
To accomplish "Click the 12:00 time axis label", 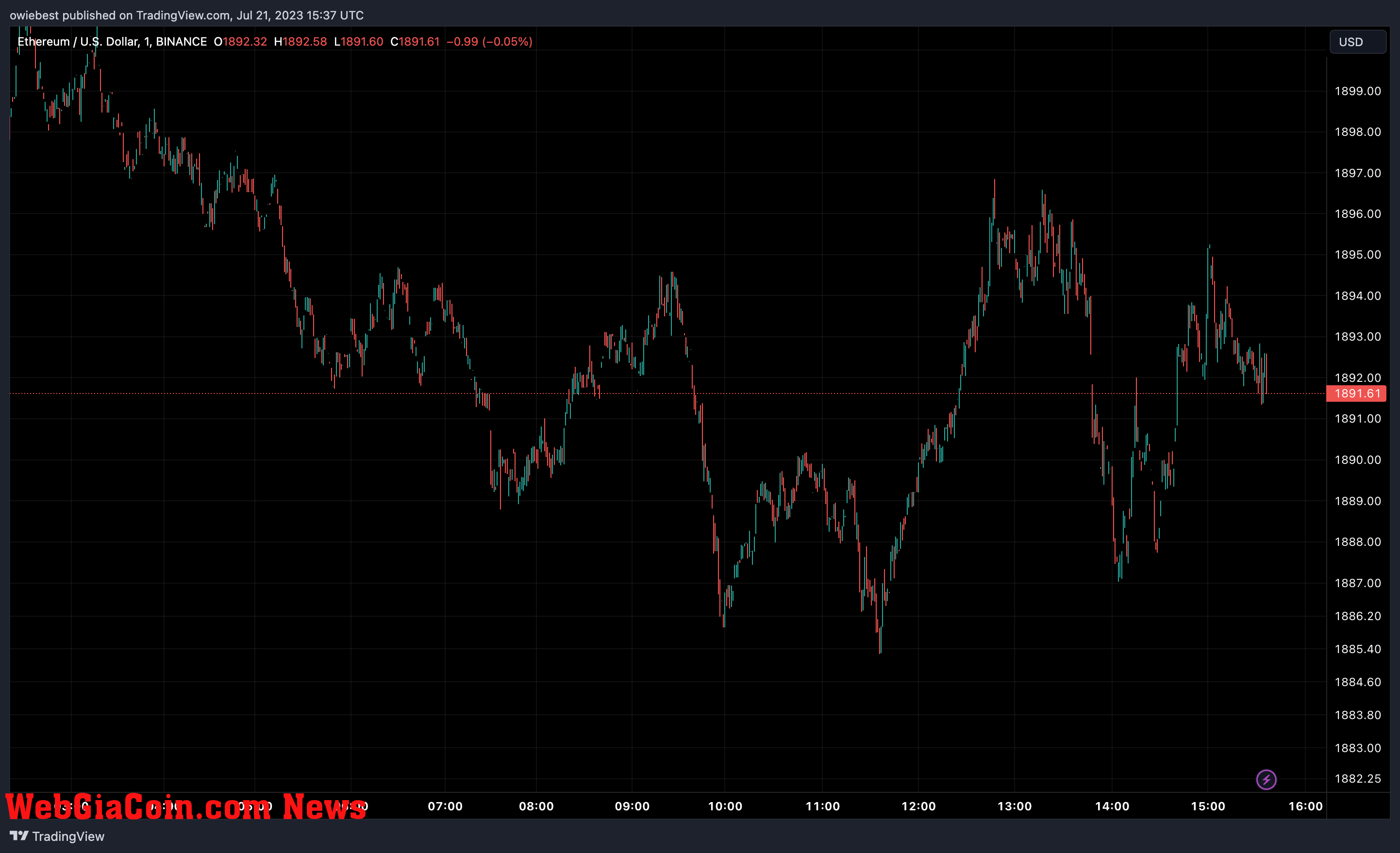I will [918, 806].
